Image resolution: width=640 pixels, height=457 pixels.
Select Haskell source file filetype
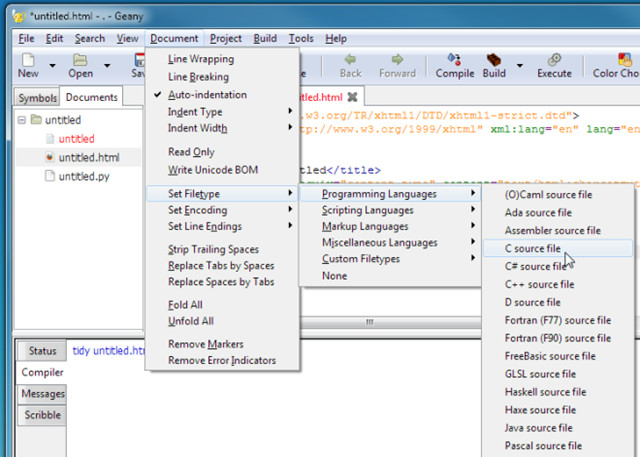click(x=558, y=392)
